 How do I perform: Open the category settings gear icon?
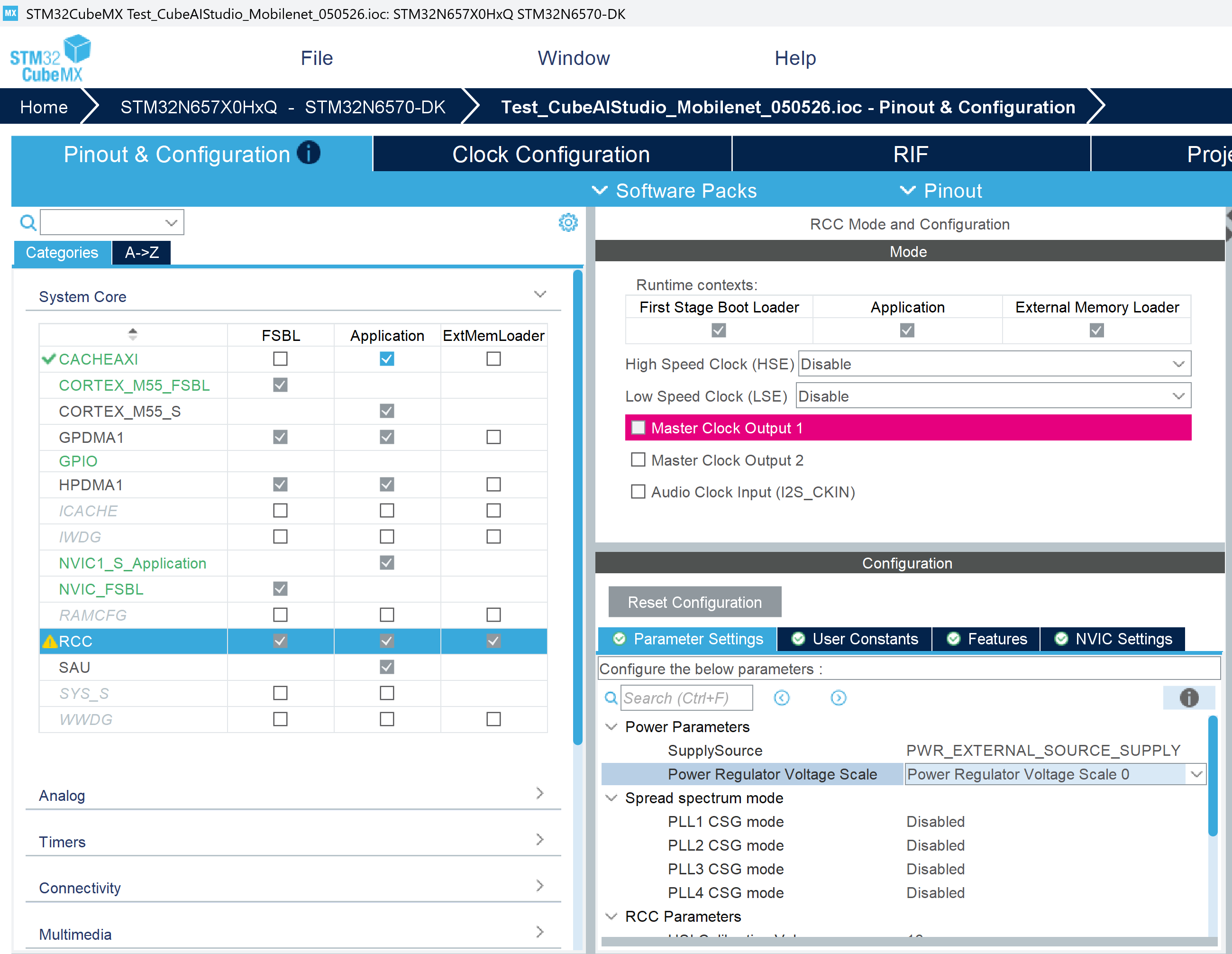pos(568,222)
